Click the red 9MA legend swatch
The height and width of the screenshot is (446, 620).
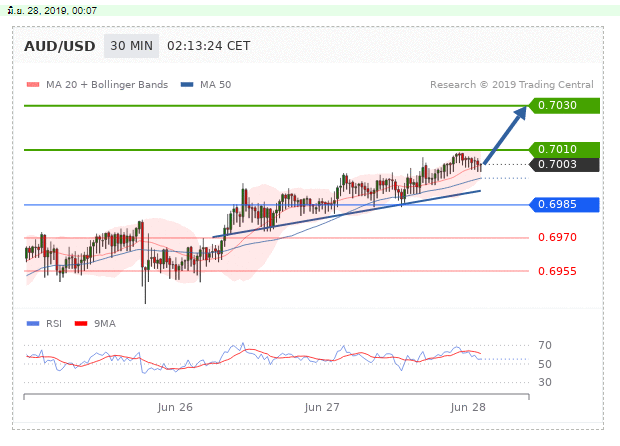[81, 324]
